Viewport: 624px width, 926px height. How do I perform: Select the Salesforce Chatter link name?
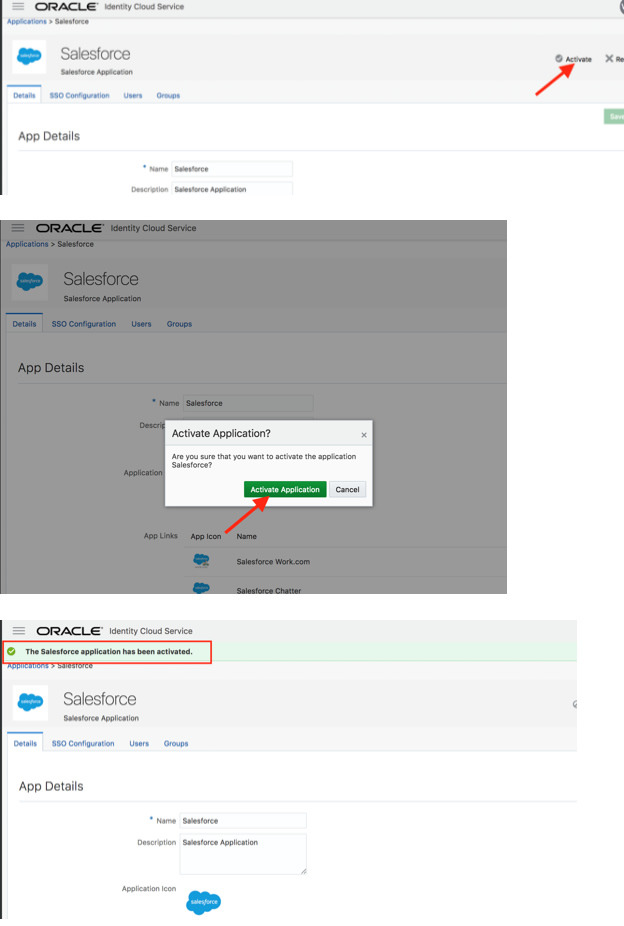(x=268, y=590)
